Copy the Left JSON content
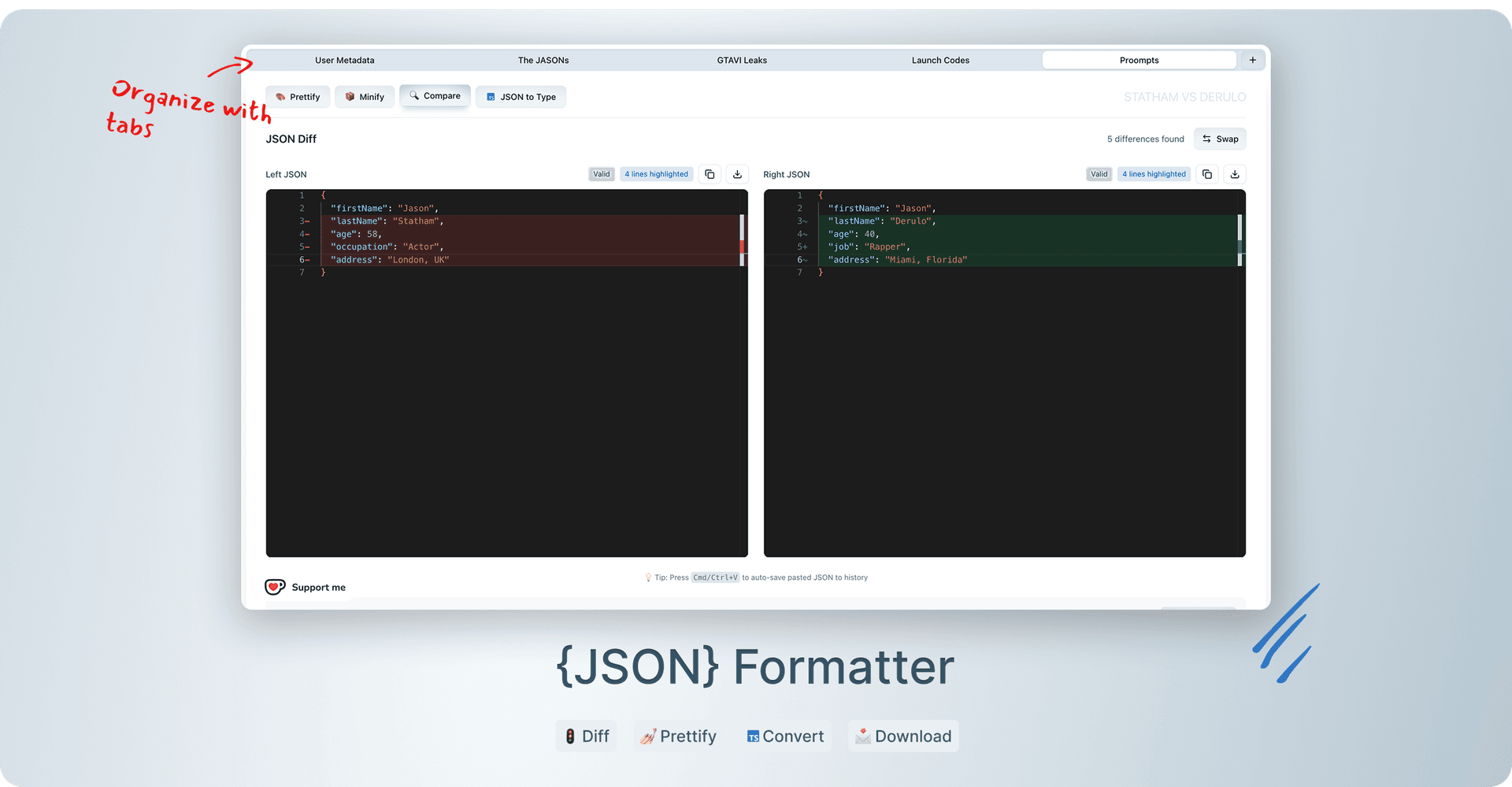This screenshot has width=1512, height=787. click(x=709, y=173)
